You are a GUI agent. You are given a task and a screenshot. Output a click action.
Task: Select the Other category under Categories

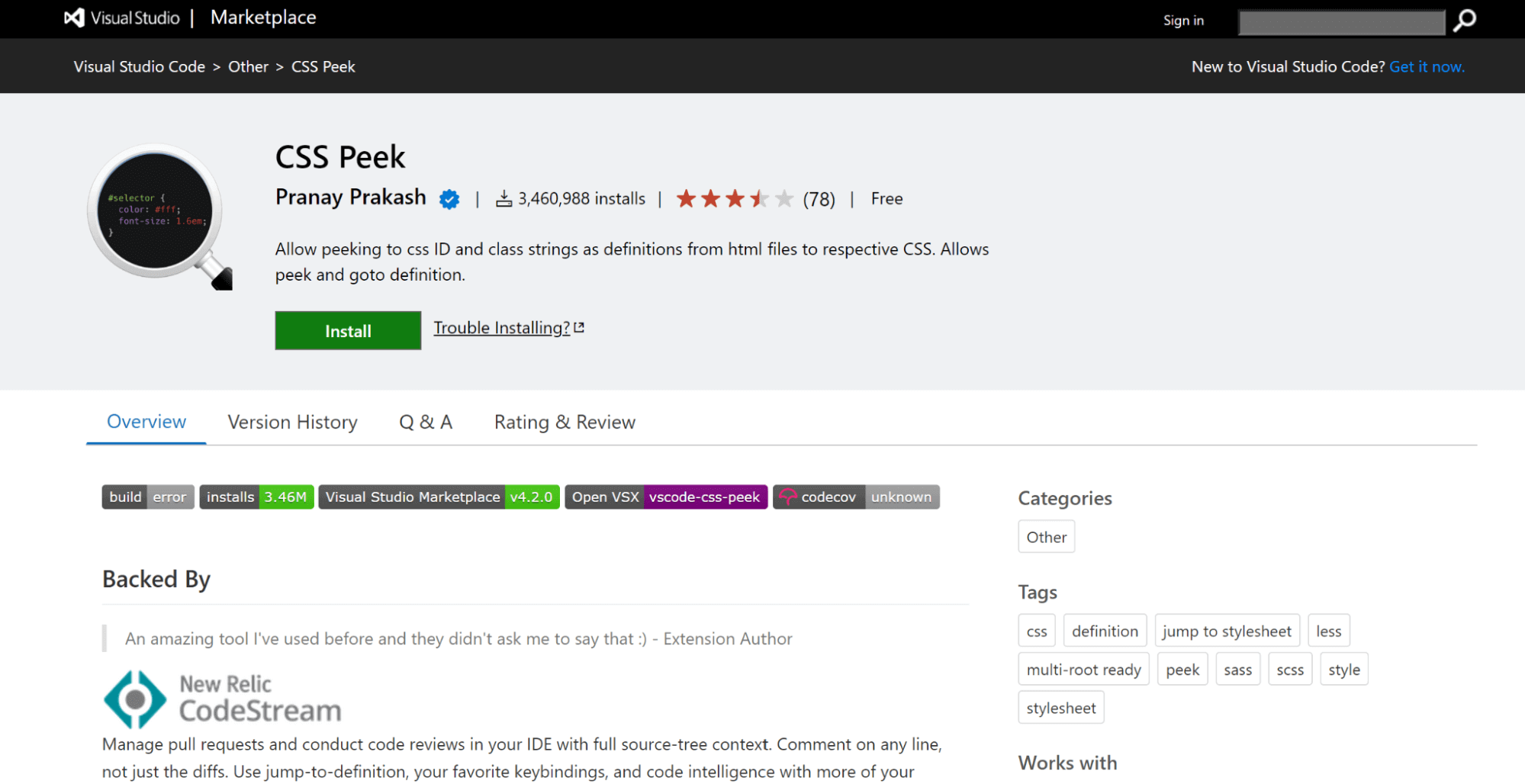(x=1046, y=536)
